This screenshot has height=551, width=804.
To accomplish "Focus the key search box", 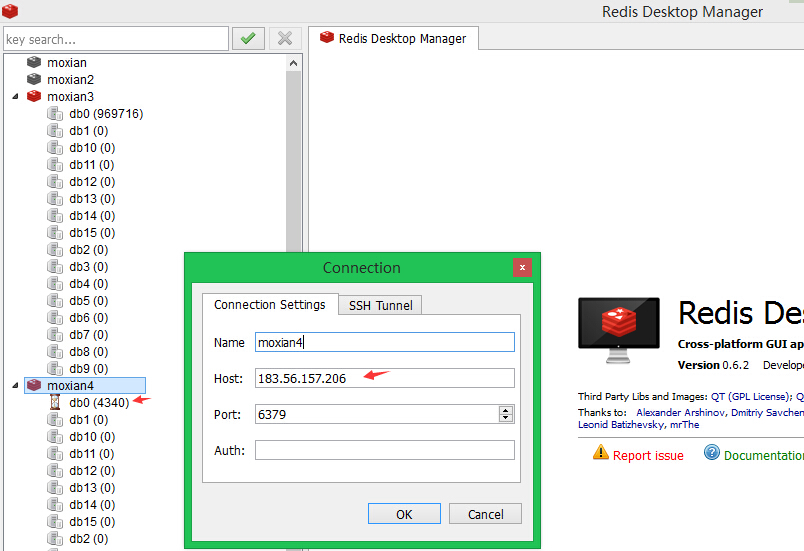I will (116, 39).
